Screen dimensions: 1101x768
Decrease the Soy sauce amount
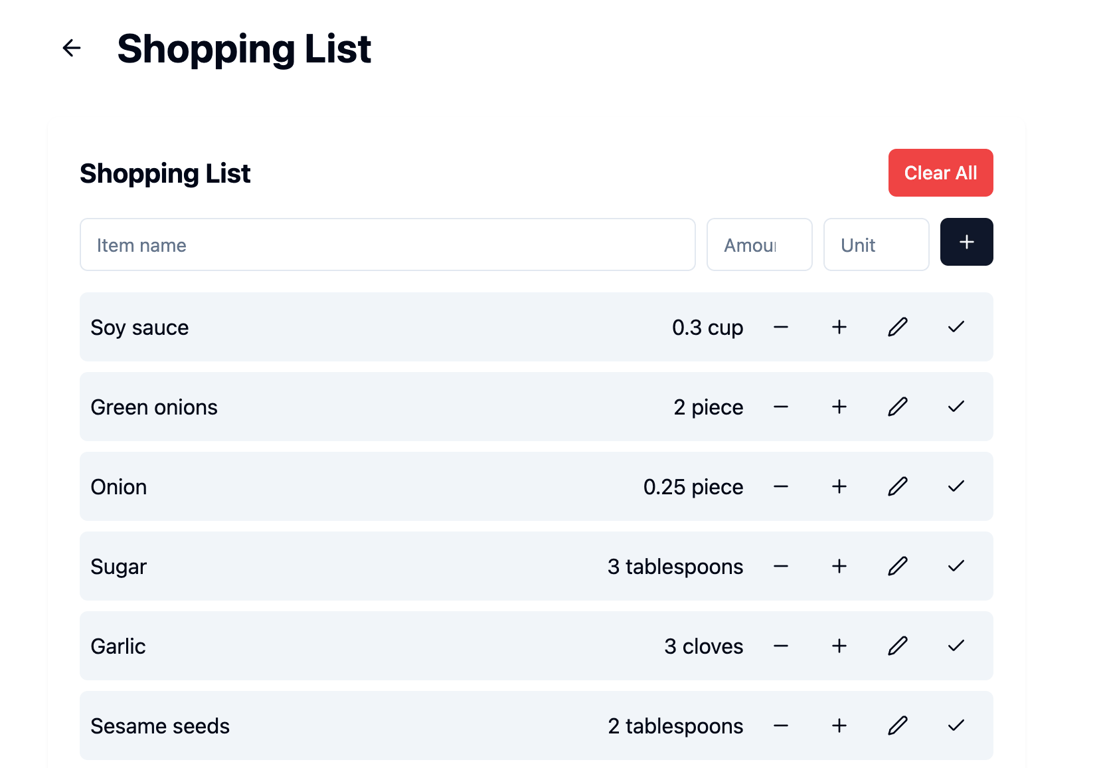tap(781, 327)
